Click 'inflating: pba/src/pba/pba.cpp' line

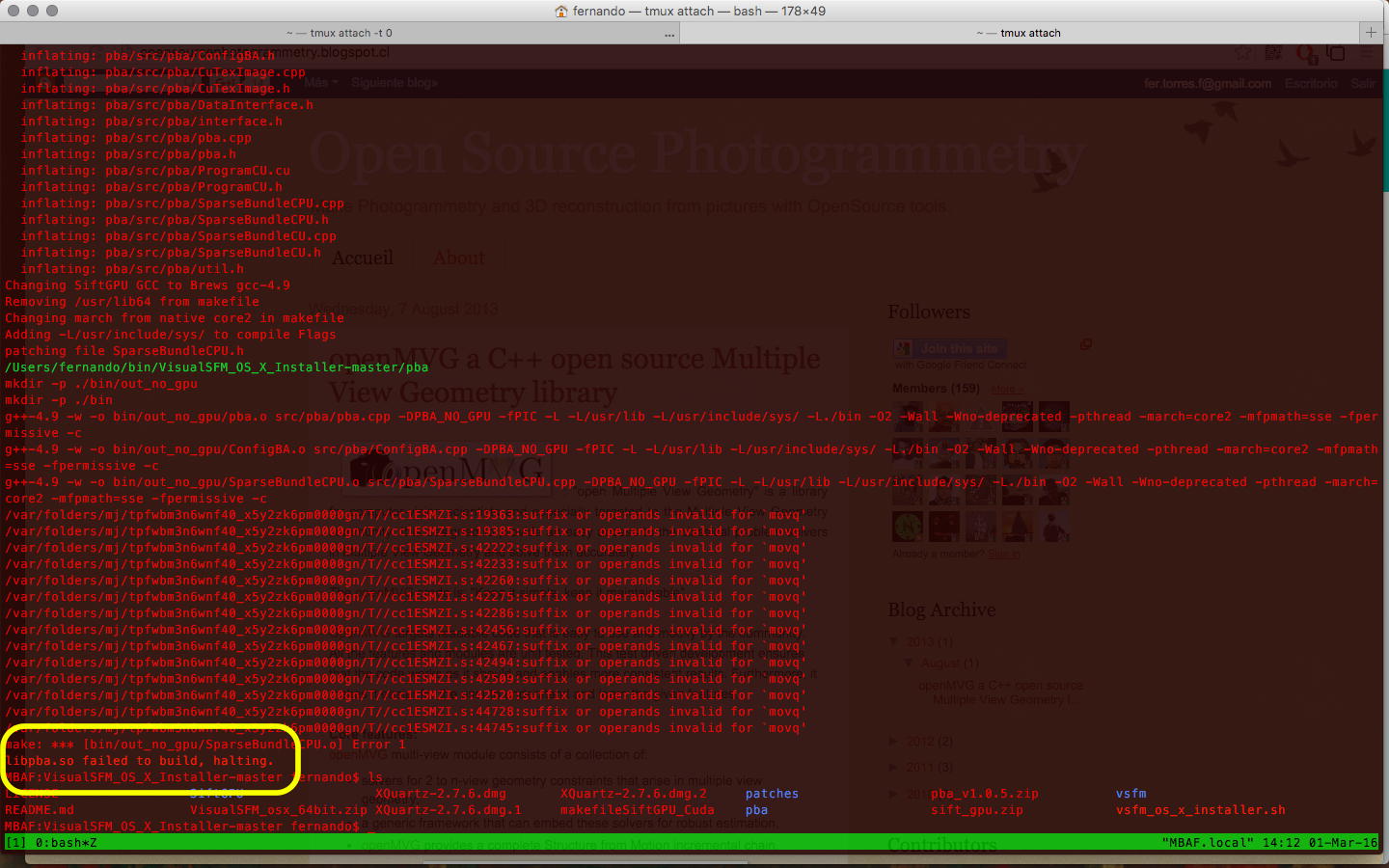(x=135, y=138)
